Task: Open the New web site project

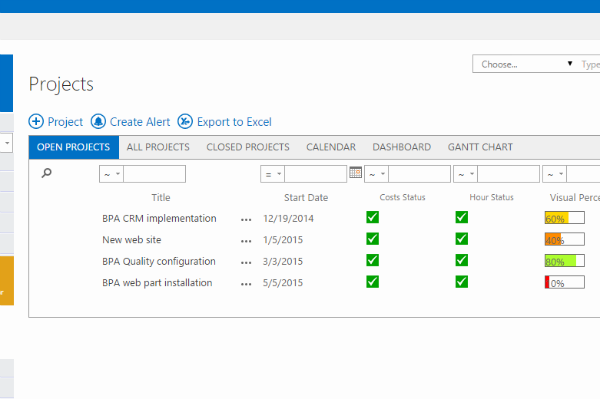Action: click(132, 240)
